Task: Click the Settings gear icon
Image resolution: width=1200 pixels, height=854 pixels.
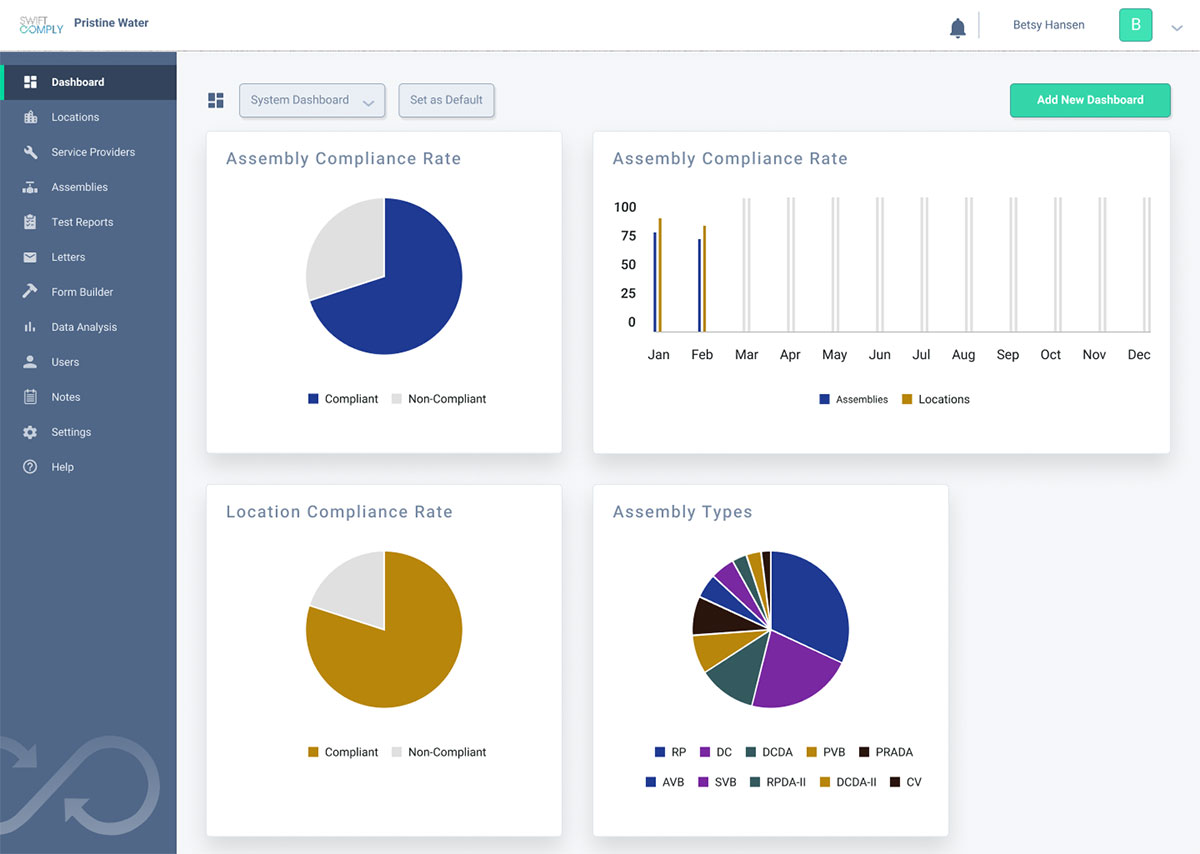Action: coord(30,432)
